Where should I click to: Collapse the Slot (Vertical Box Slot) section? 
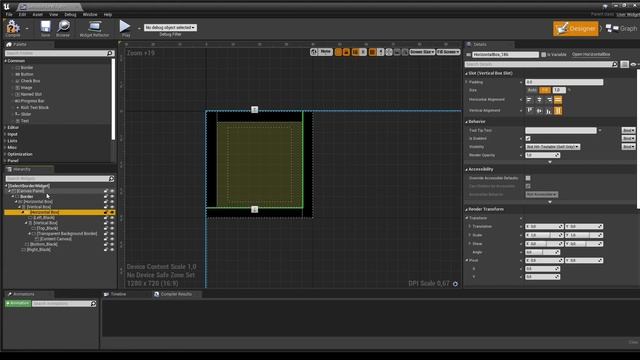[x=467, y=73]
